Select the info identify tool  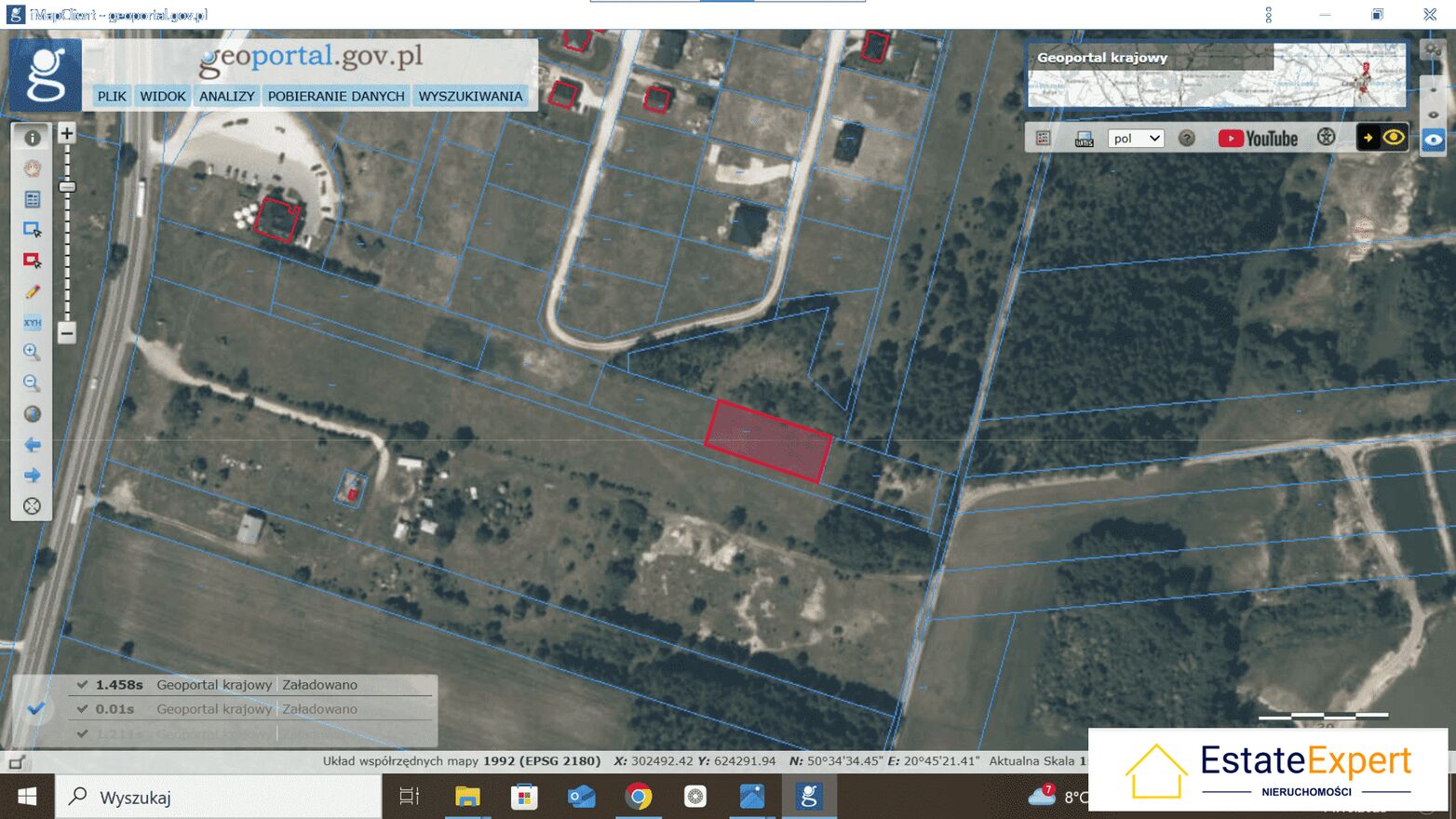[x=32, y=138]
